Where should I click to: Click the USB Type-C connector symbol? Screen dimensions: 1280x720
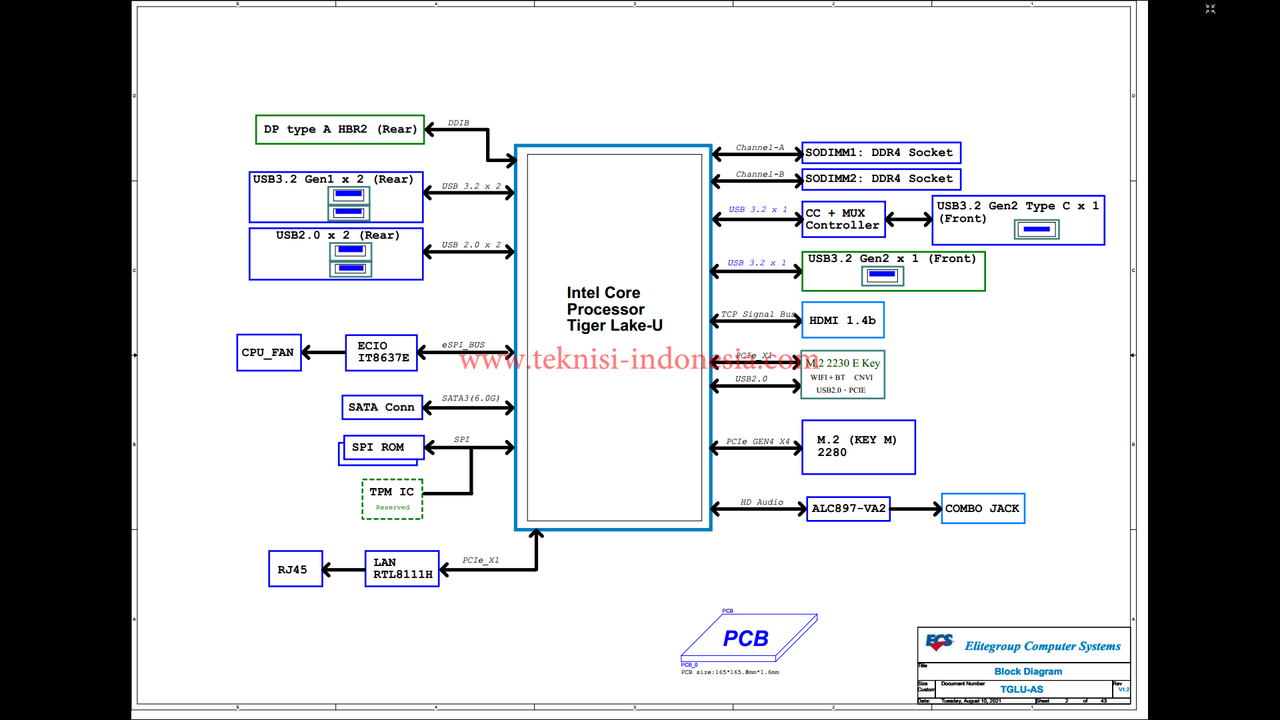pyautogui.click(x=1037, y=230)
